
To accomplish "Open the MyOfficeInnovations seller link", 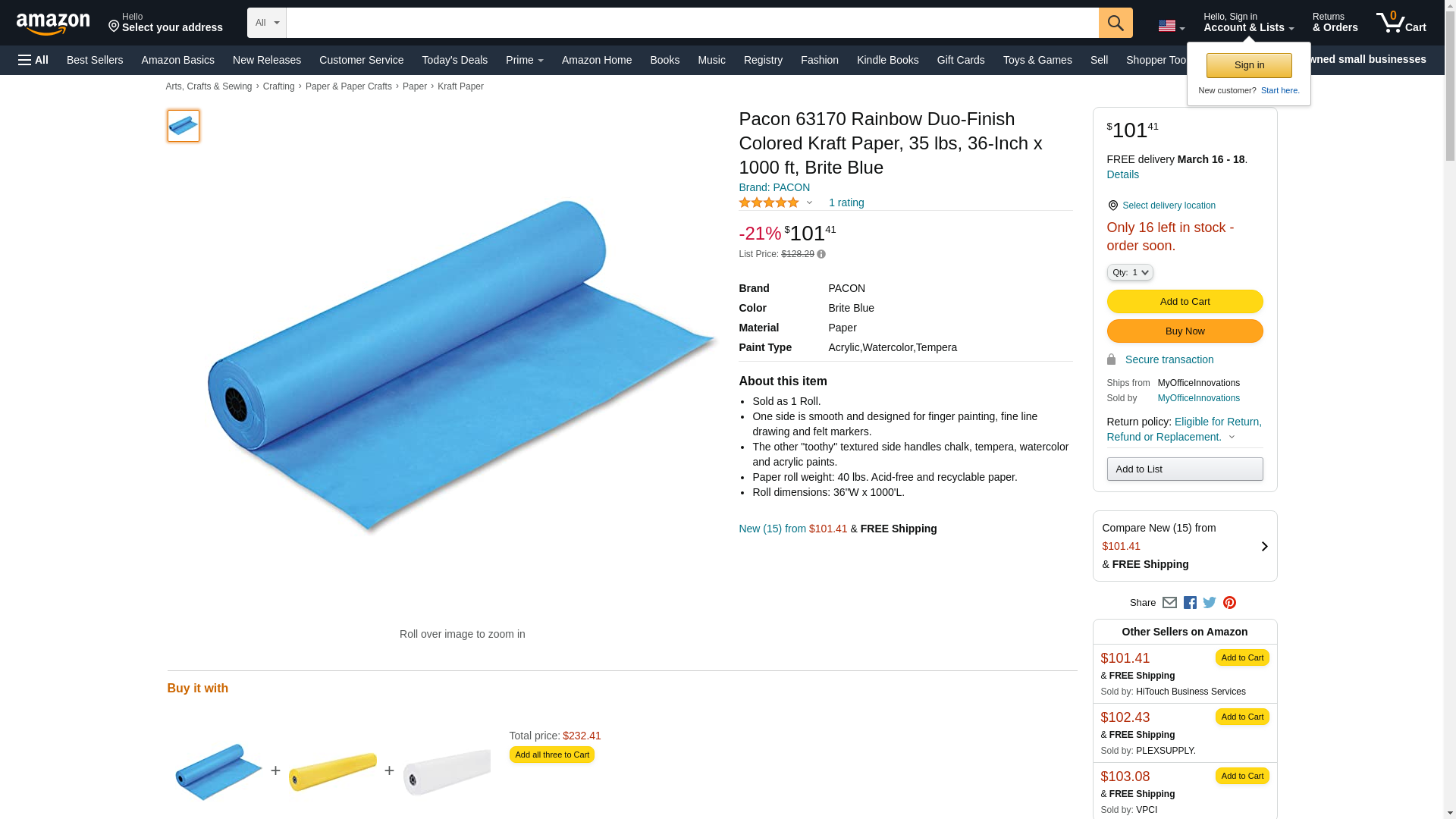I will (1198, 398).
